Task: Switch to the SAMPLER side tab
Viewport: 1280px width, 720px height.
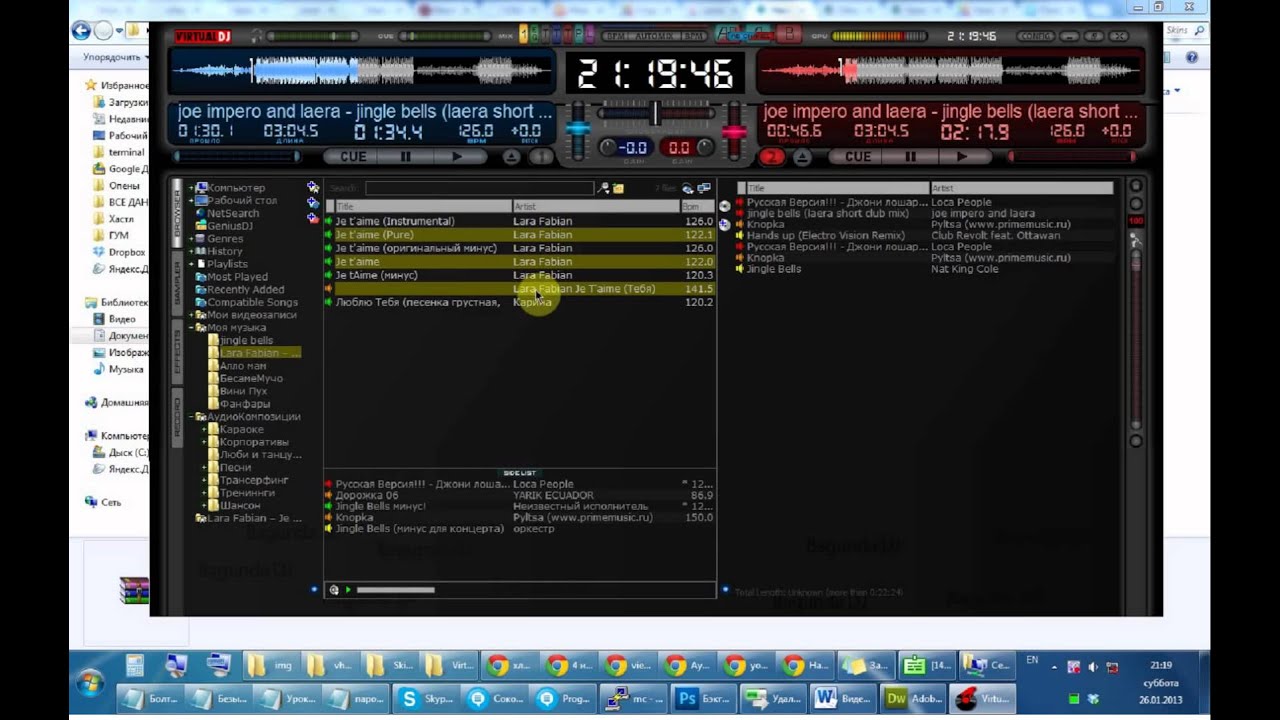Action: tap(178, 284)
